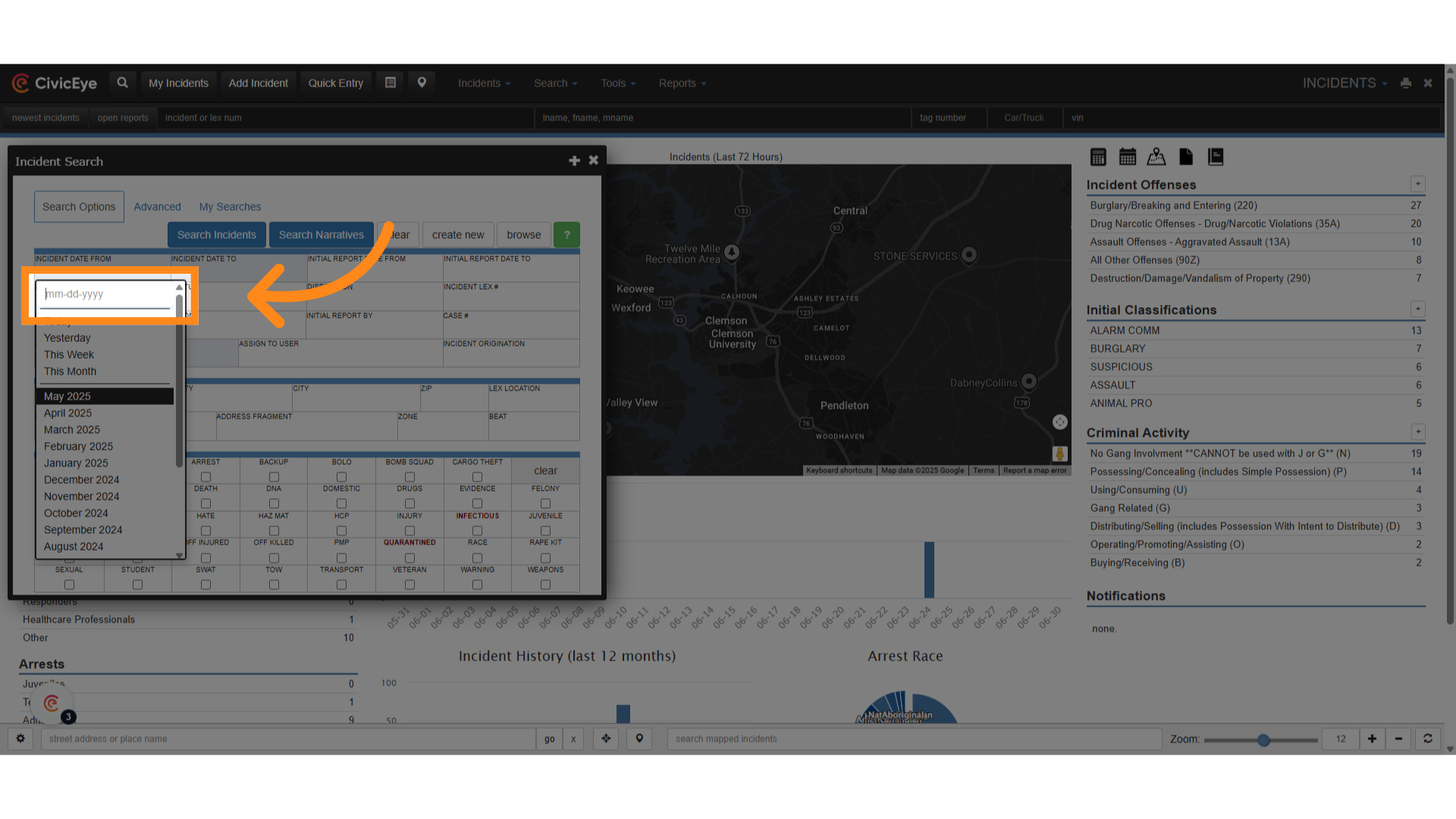Open the Incidents dropdown menu

pos(484,83)
